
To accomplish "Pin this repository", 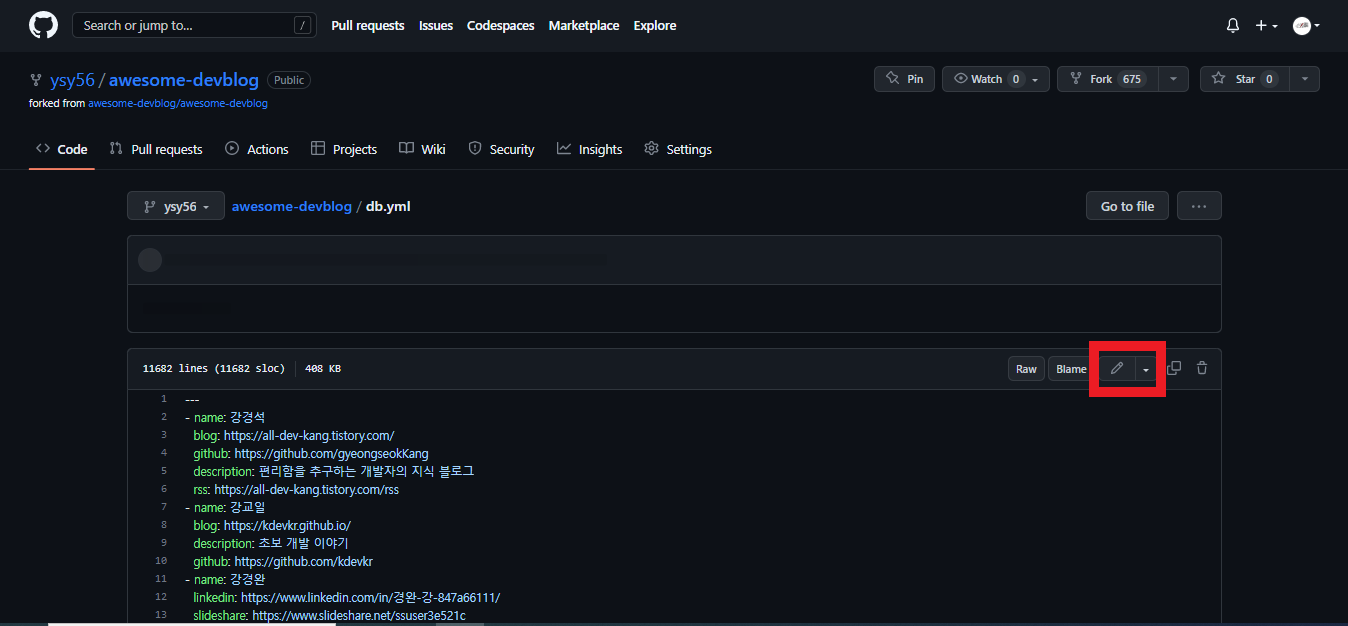I will (x=904, y=79).
